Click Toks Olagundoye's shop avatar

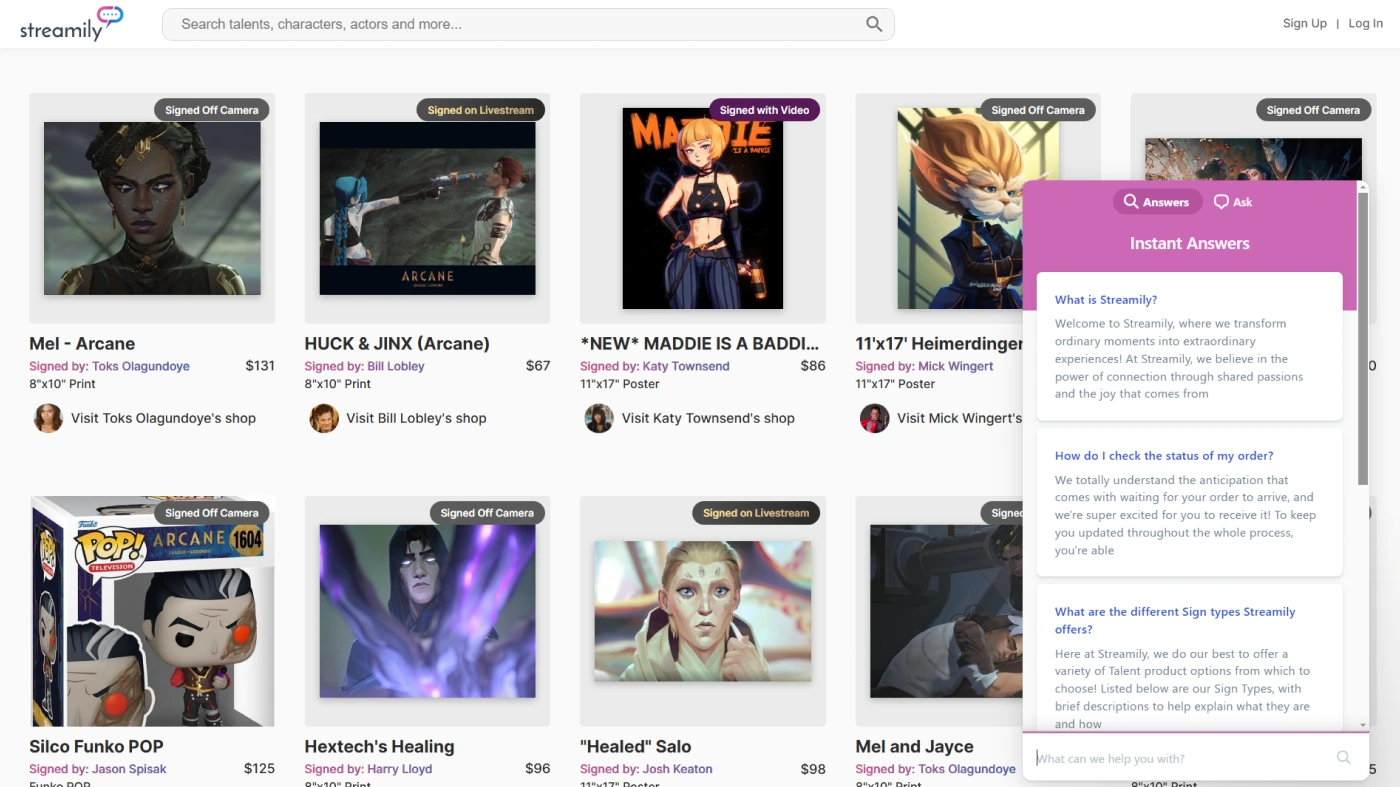click(x=48, y=418)
